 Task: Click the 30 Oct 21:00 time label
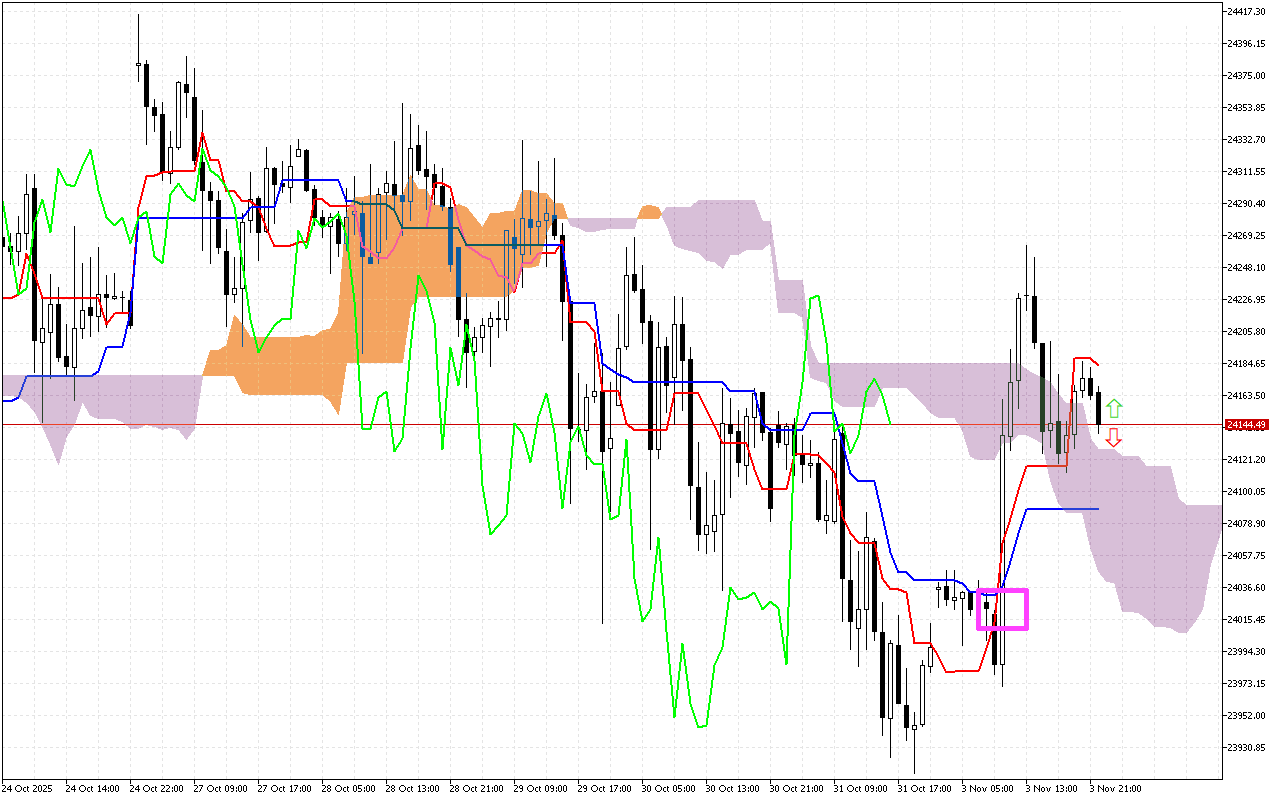(795, 788)
